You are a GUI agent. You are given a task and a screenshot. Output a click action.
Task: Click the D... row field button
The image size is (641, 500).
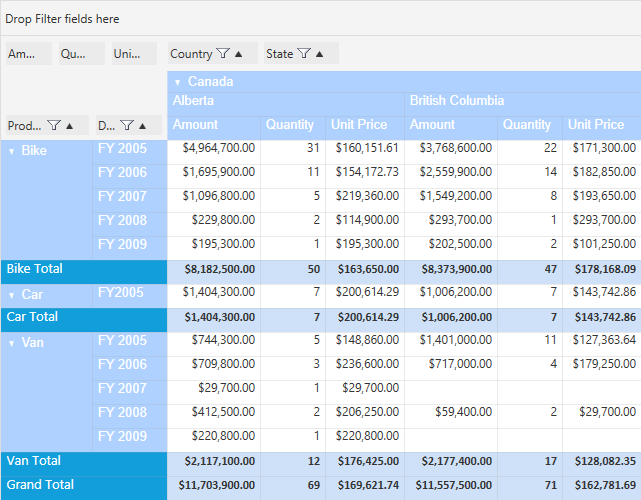tap(129, 126)
